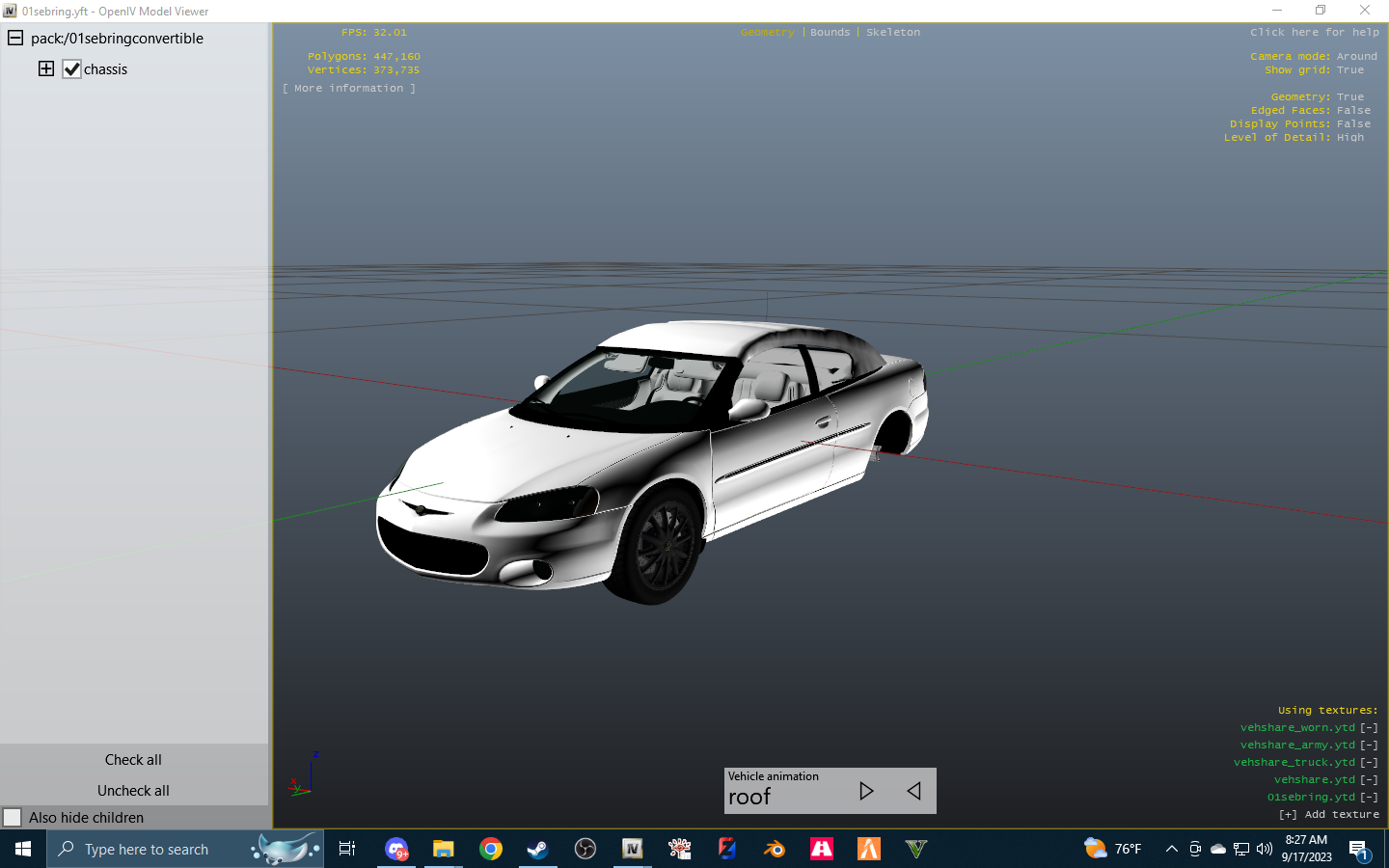Start OBS Studio from the taskbar
Screen dimensions: 1389x868
(x=585, y=850)
